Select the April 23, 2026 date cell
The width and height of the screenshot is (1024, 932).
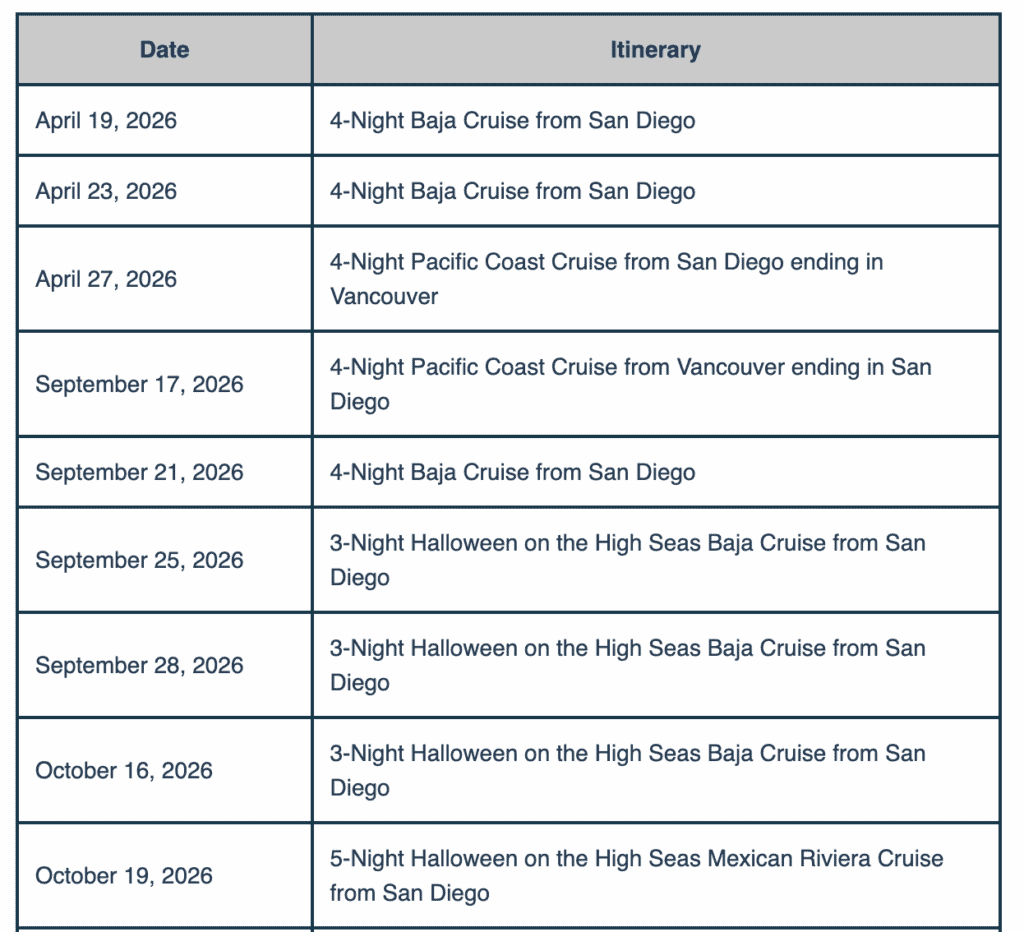[106, 191]
